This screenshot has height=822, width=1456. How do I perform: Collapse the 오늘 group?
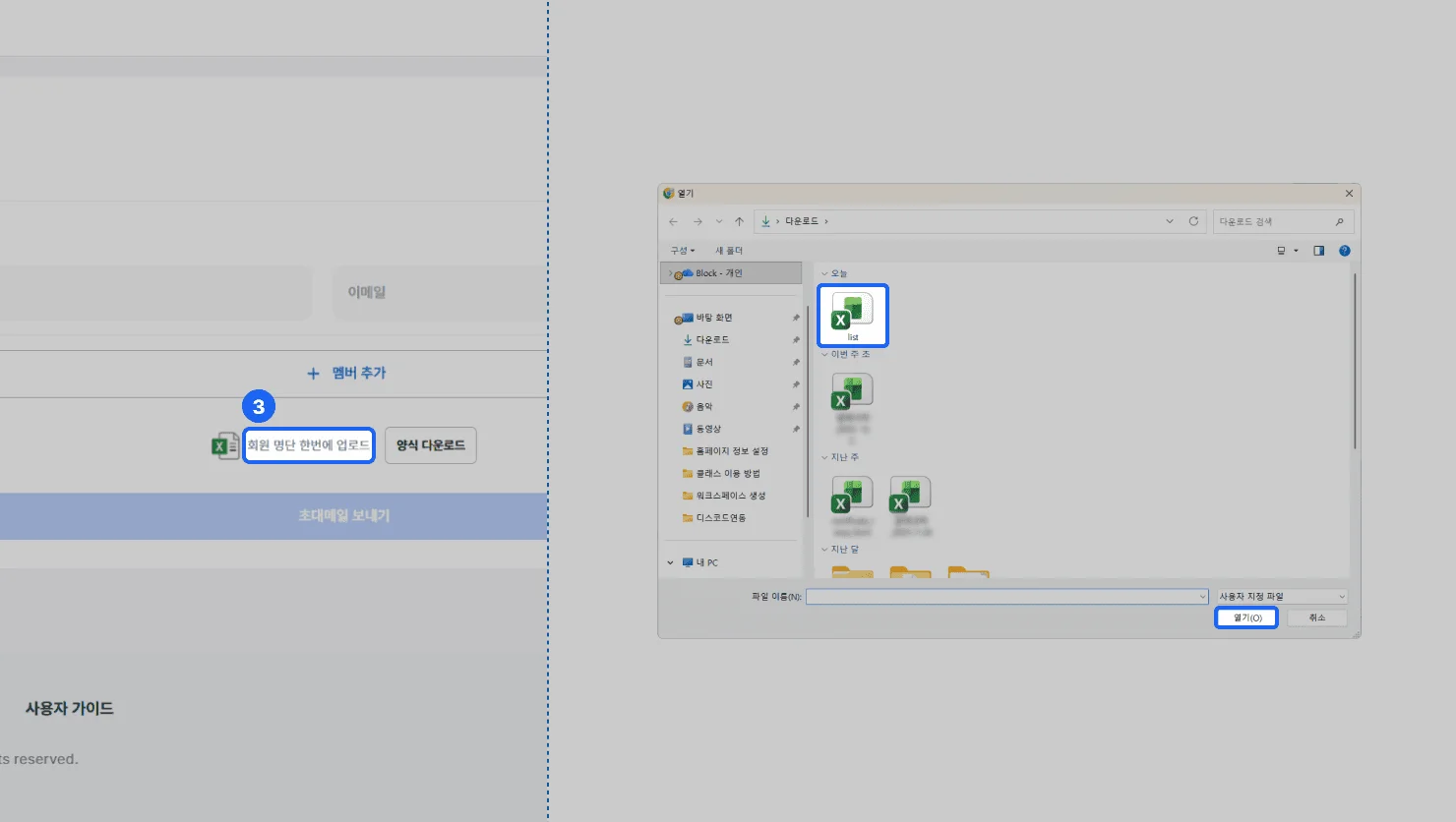pos(824,273)
